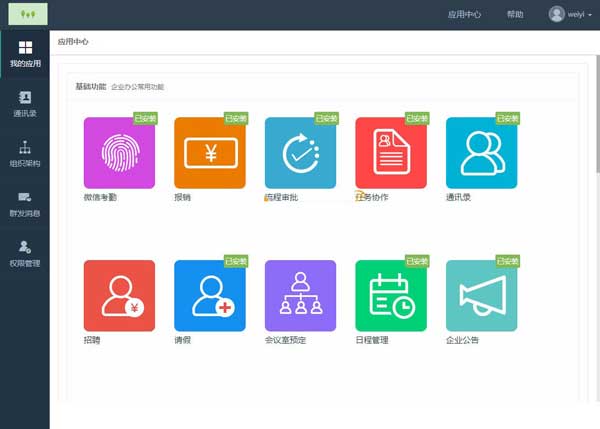Click the 帮助 help link

515,15
